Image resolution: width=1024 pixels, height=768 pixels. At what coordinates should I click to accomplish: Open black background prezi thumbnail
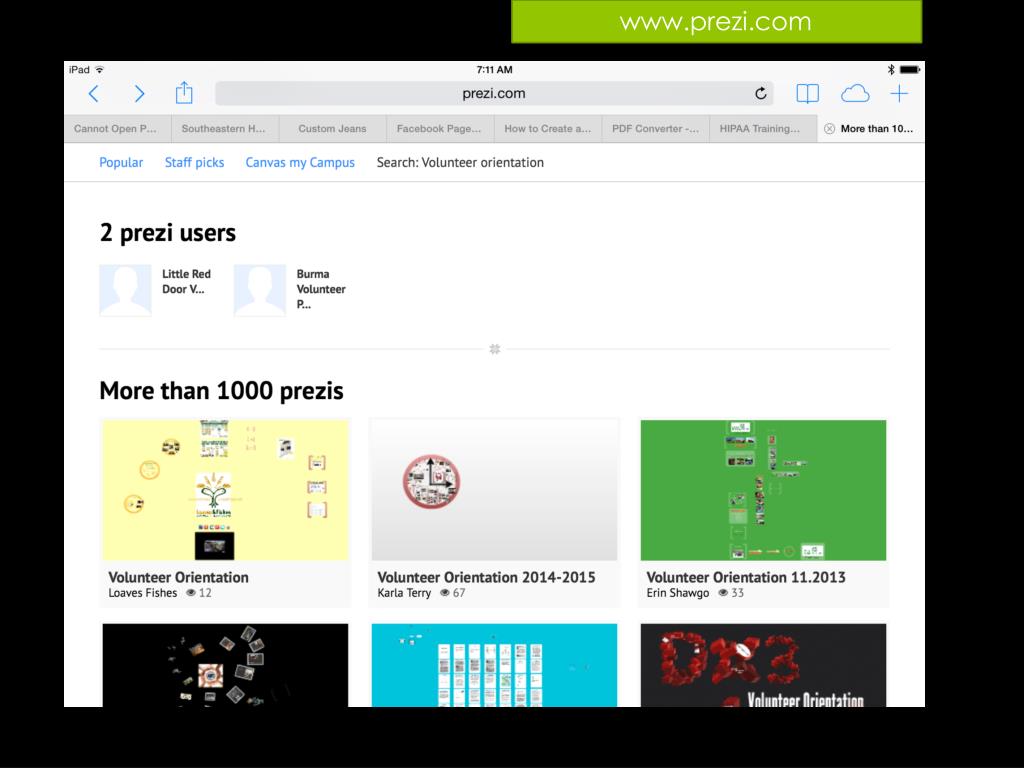point(225,665)
